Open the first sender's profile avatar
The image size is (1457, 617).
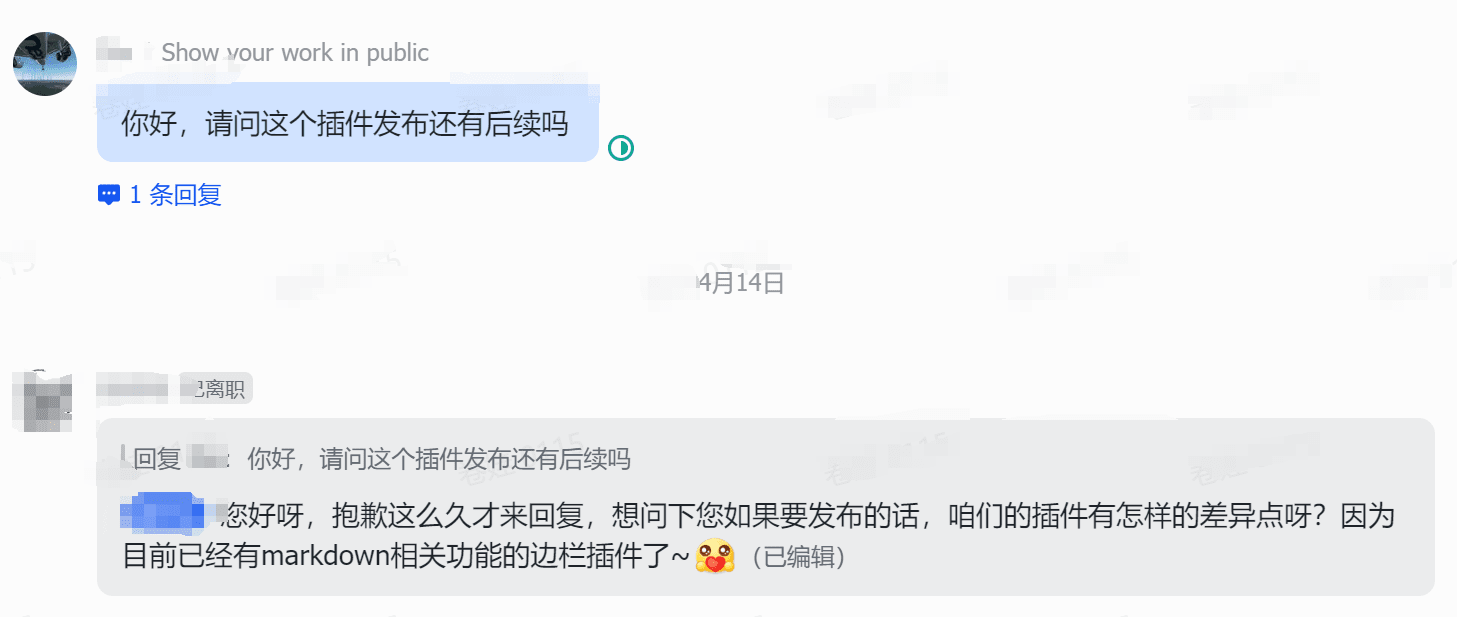tap(45, 63)
